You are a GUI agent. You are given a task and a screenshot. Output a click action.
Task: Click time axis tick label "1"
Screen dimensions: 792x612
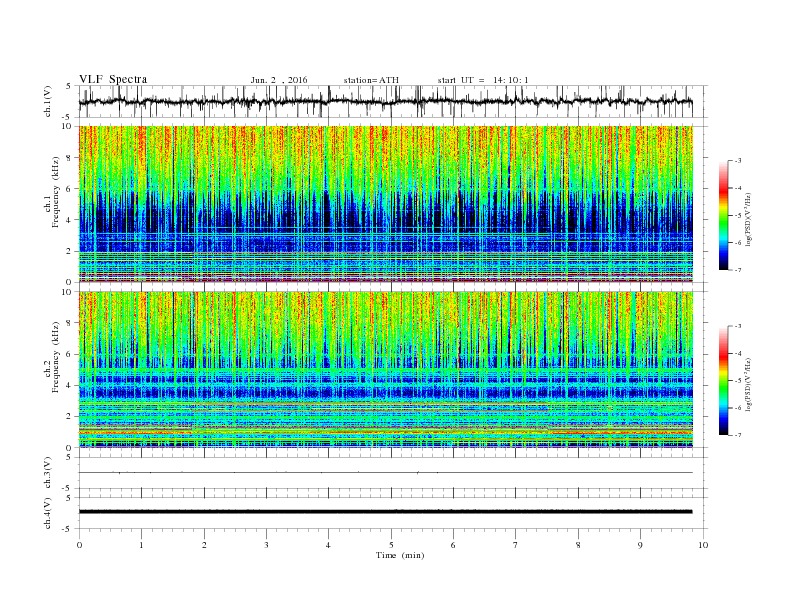click(141, 545)
